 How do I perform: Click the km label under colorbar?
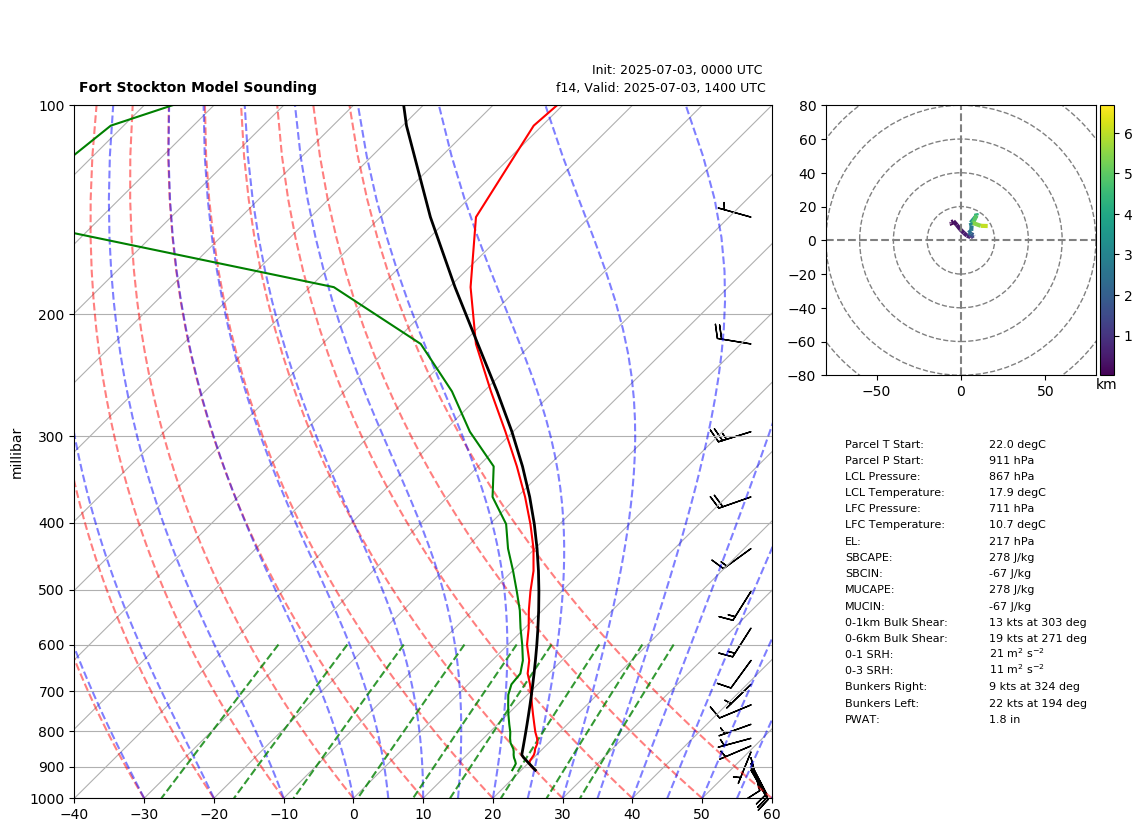click(x=1106, y=384)
